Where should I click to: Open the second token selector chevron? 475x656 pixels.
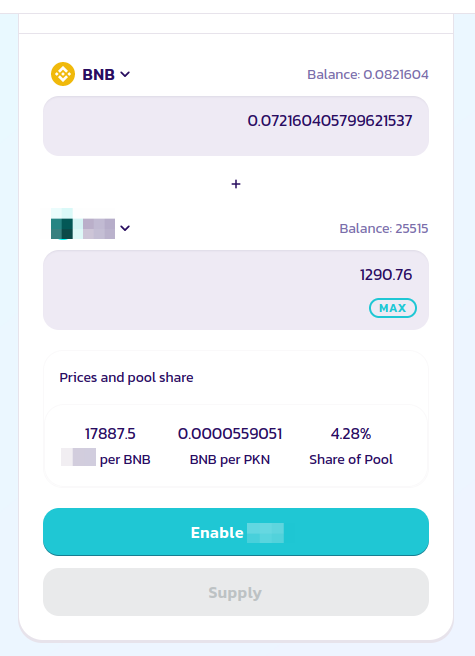click(x=125, y=228)
